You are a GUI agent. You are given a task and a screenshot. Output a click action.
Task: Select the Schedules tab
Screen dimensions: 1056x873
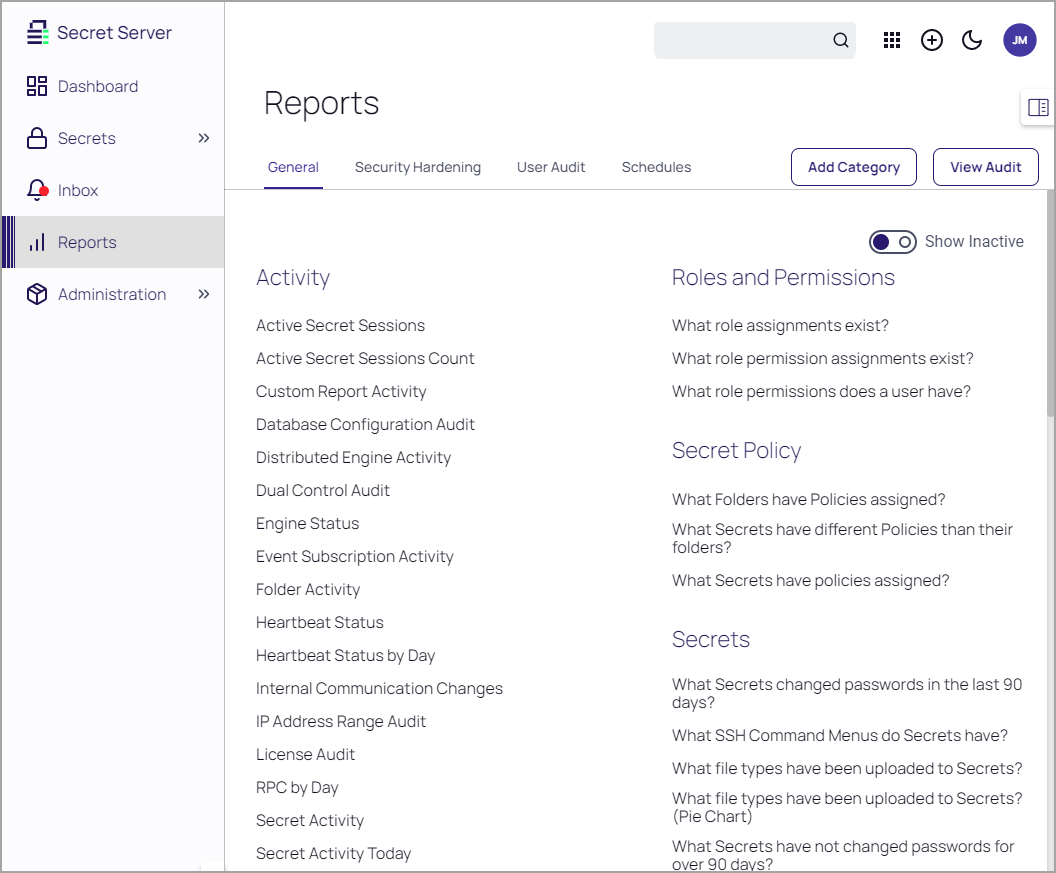click(656, 167)
